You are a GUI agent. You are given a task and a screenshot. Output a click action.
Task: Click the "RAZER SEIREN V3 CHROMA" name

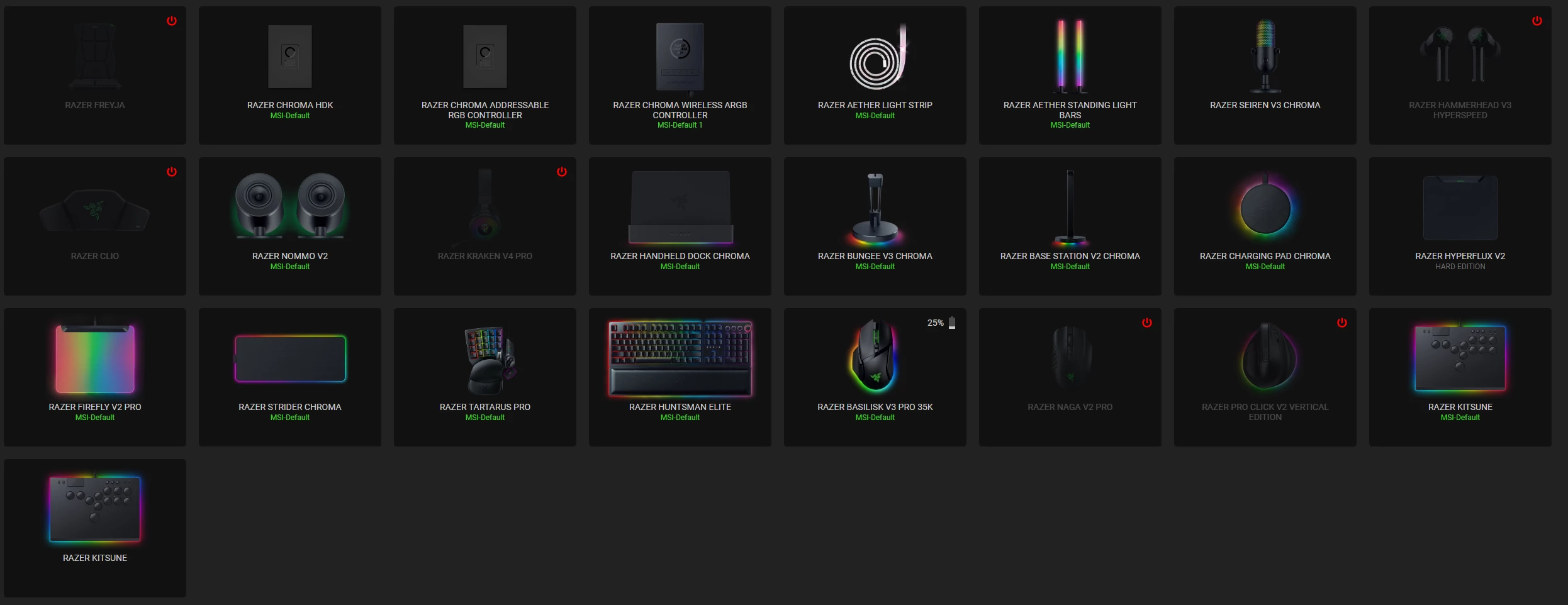1265,105
